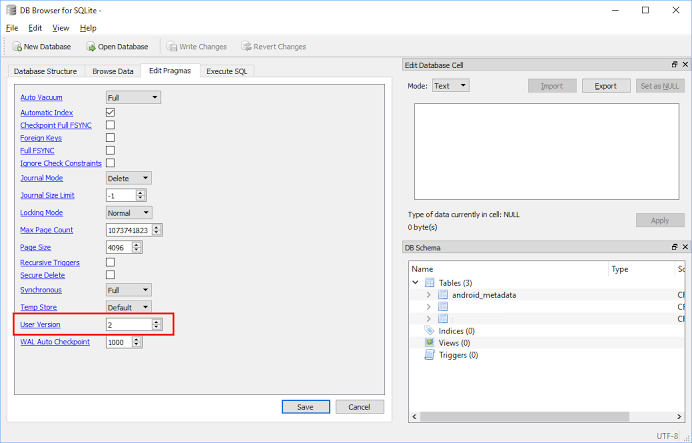692x443 pixels.
Task: Click the Revert Changes toolbar icon
Action: point(246,46)
